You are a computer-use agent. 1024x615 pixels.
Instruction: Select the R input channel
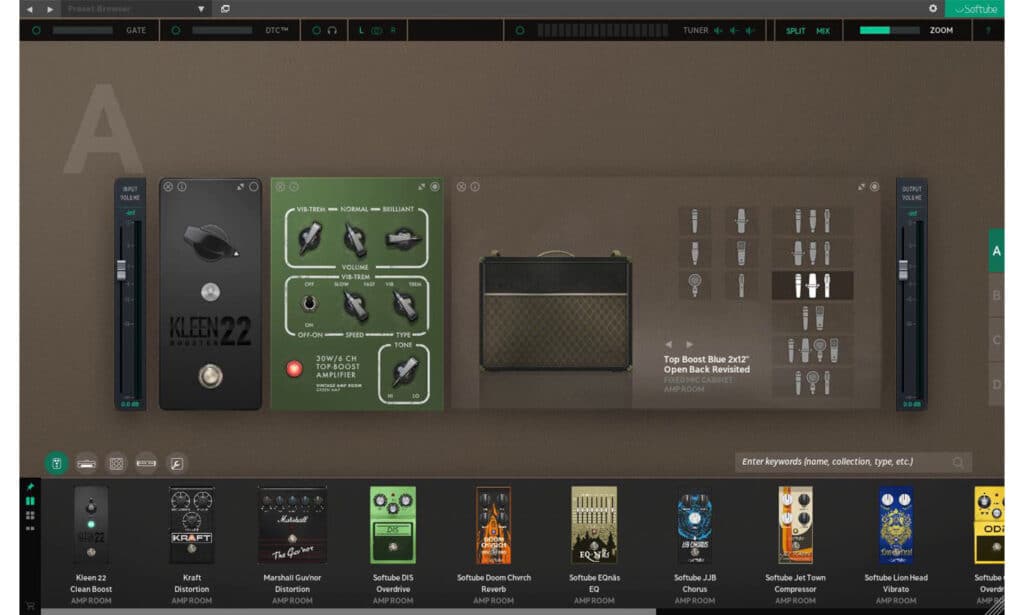click(393, 30)
